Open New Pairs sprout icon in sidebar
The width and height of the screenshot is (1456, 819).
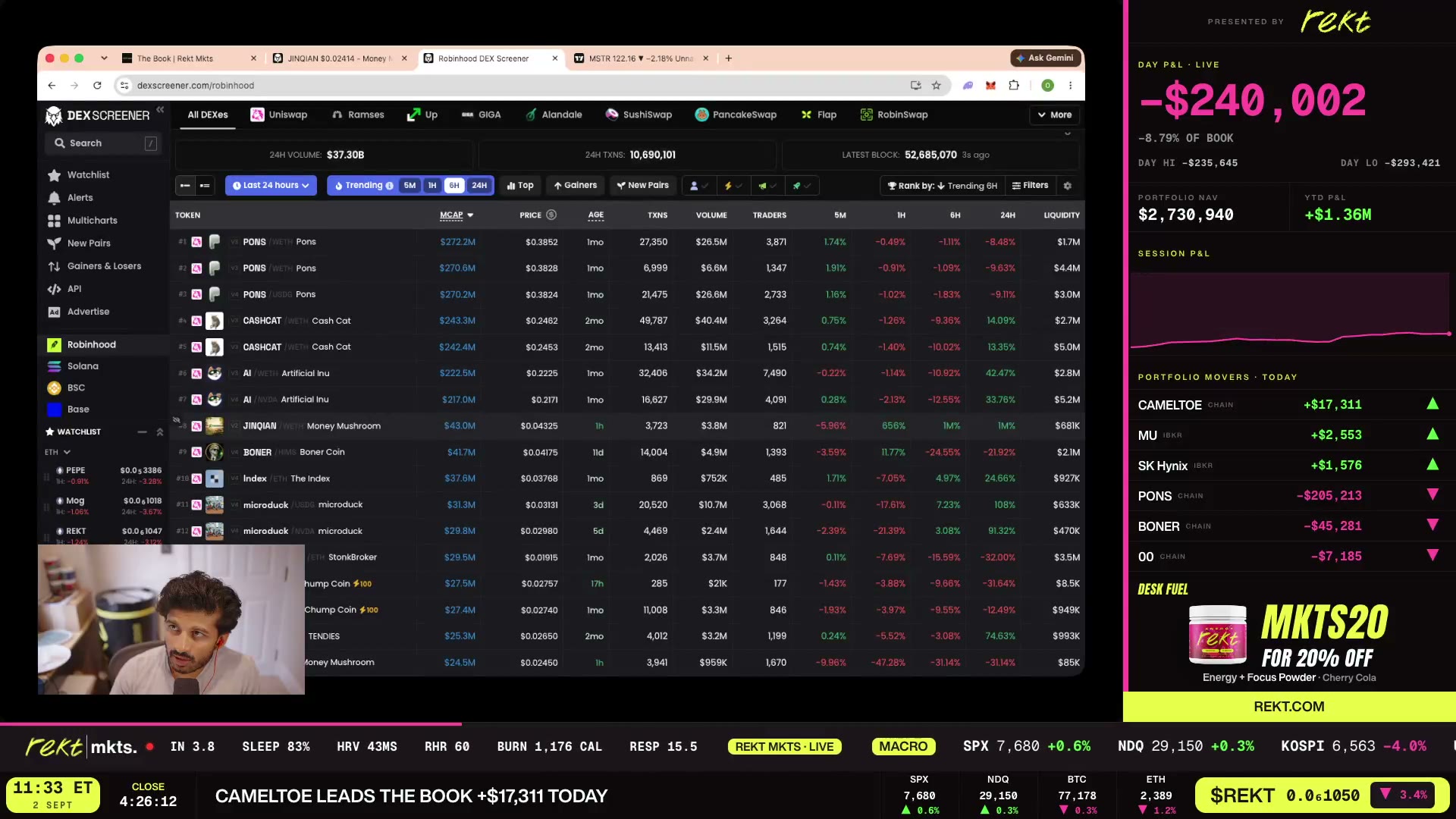click(55, 243)
